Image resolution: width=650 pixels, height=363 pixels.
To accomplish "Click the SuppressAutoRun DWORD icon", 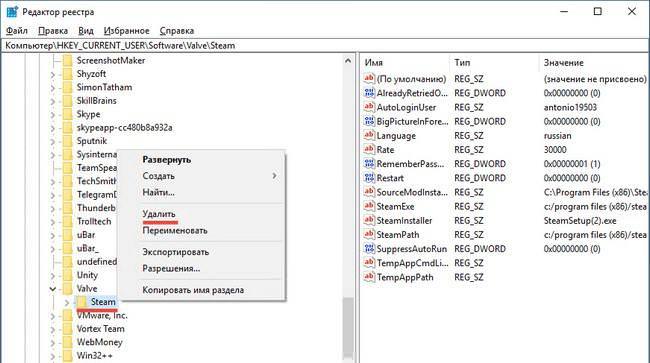I will 369,249.
